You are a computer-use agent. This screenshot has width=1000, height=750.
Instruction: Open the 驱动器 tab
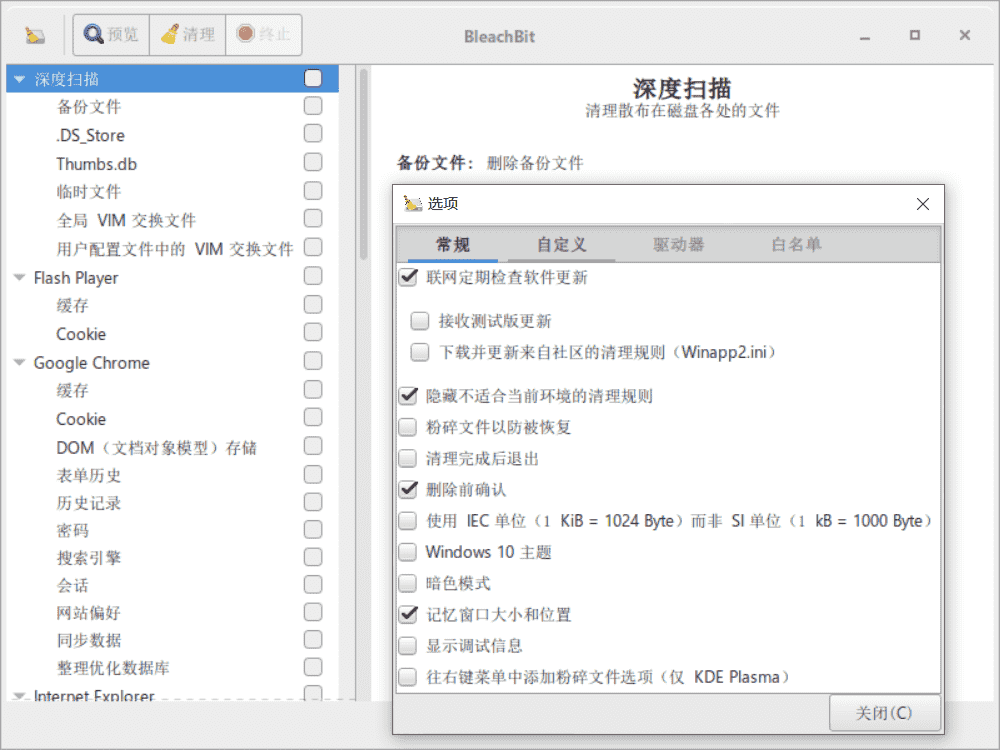click(x=679, y=243)
